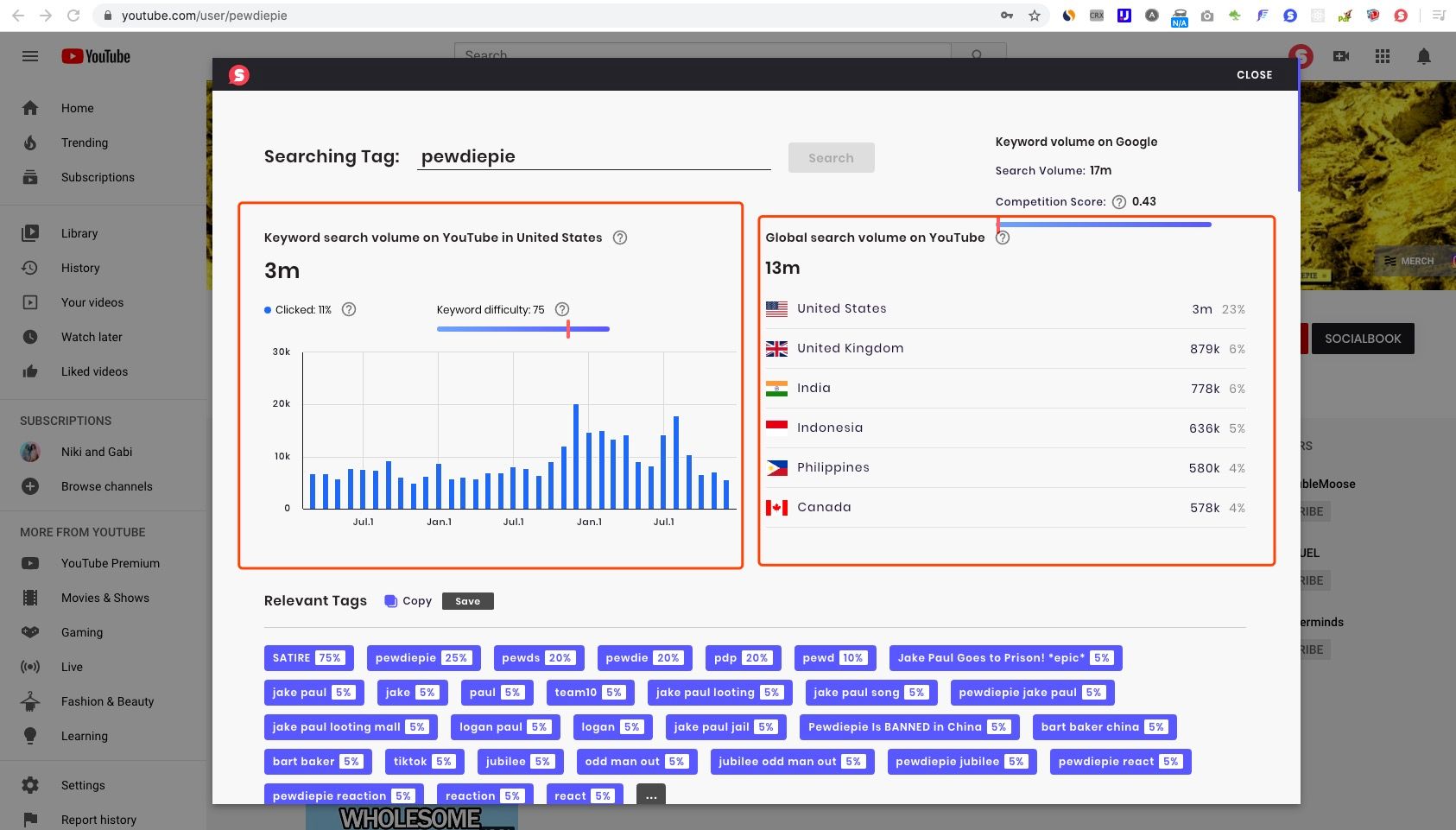Click the Watch later clock icon
This screenshot has width=1456, height=830.
click(30, 337)
